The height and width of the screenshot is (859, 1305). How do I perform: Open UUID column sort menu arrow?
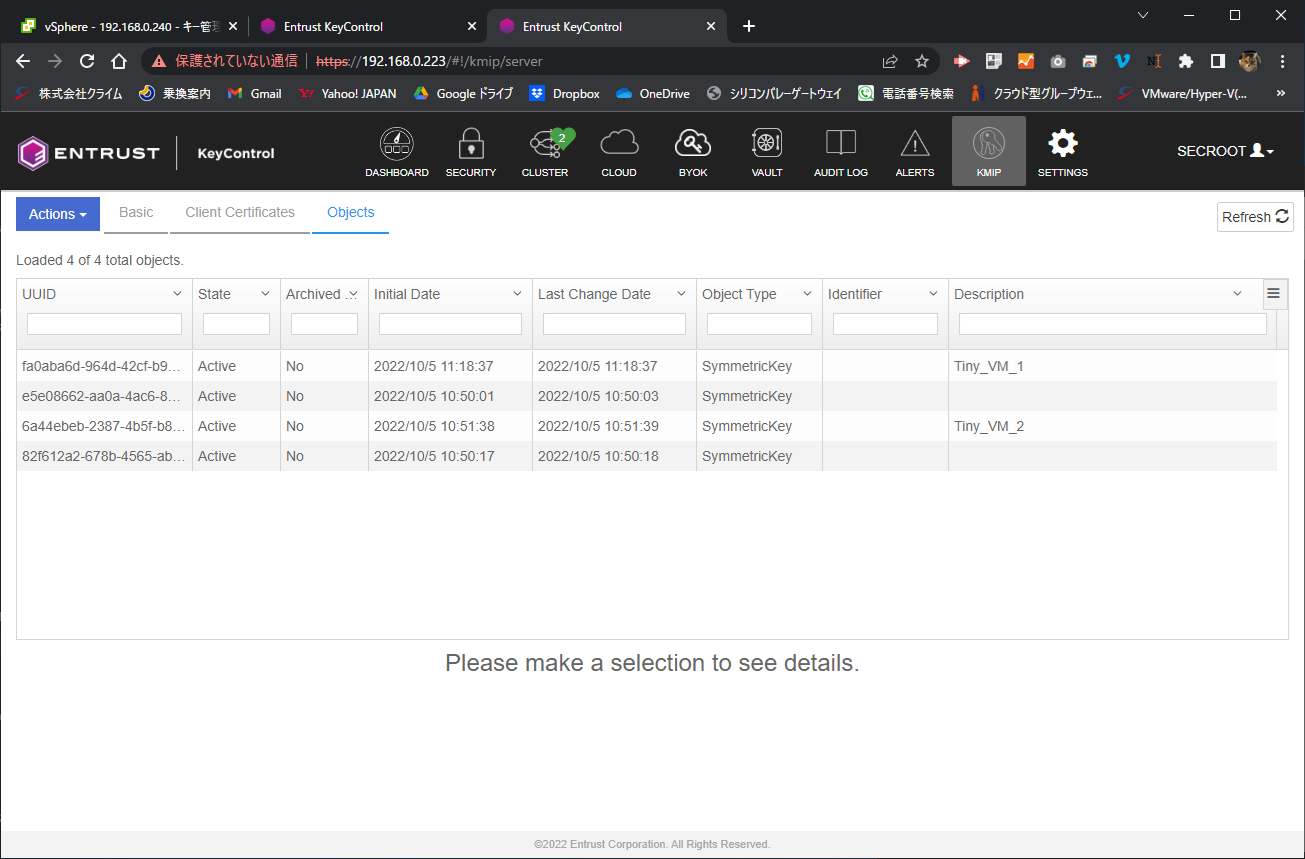pyautogui.click(x=177, y=294)
